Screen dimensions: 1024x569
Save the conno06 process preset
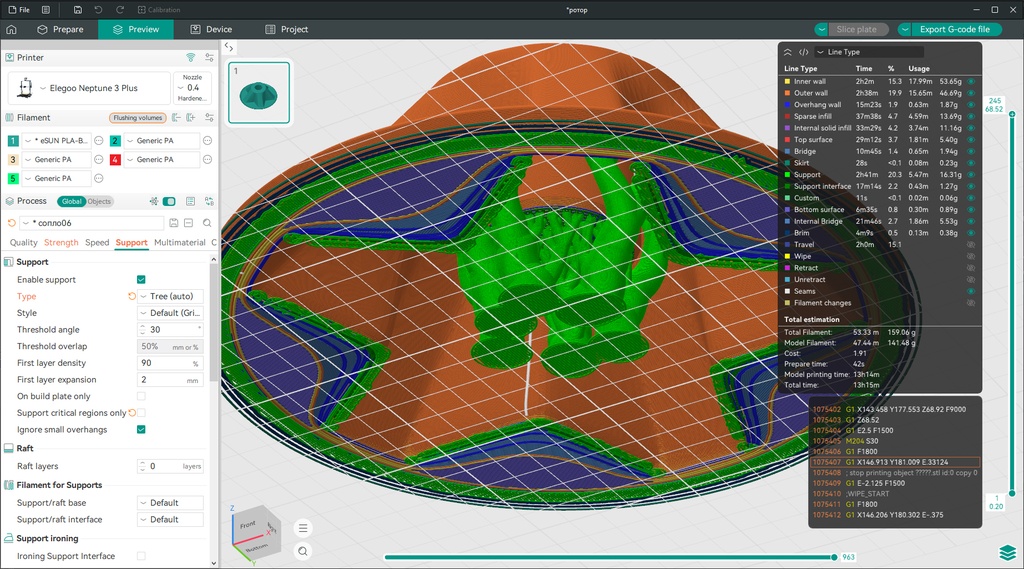(x=174, y=223)
